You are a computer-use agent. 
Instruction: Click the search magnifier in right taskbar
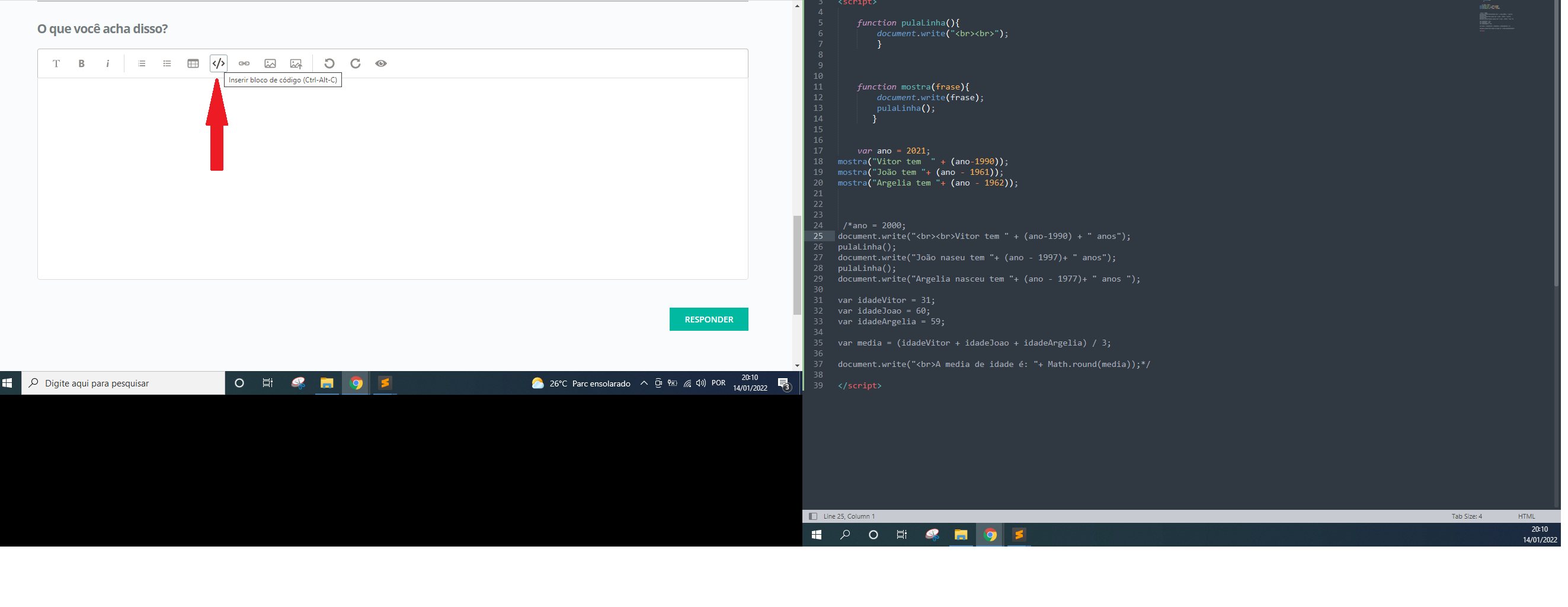coord(845,535)
